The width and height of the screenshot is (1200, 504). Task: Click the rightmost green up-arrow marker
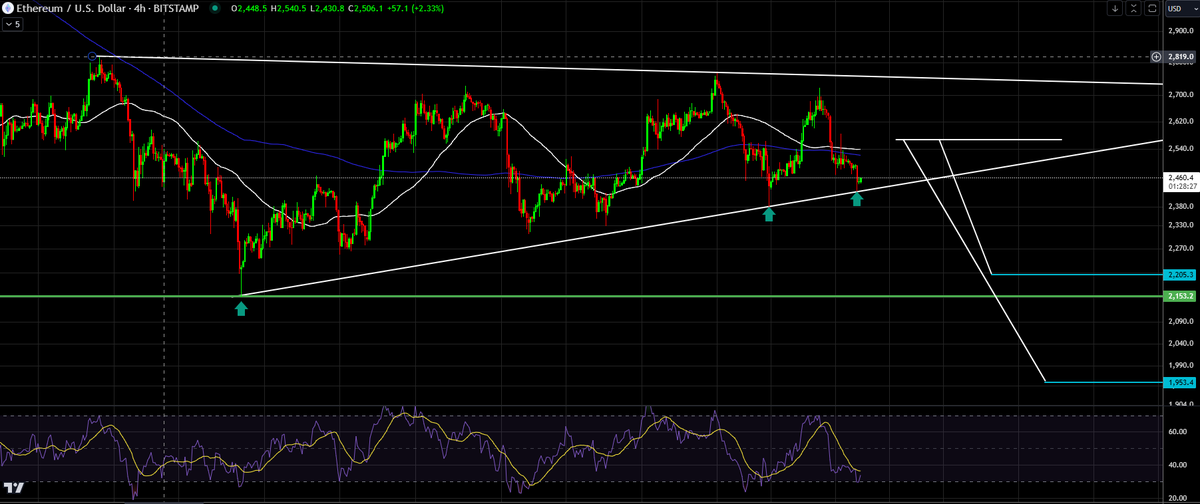pos(856,200)
